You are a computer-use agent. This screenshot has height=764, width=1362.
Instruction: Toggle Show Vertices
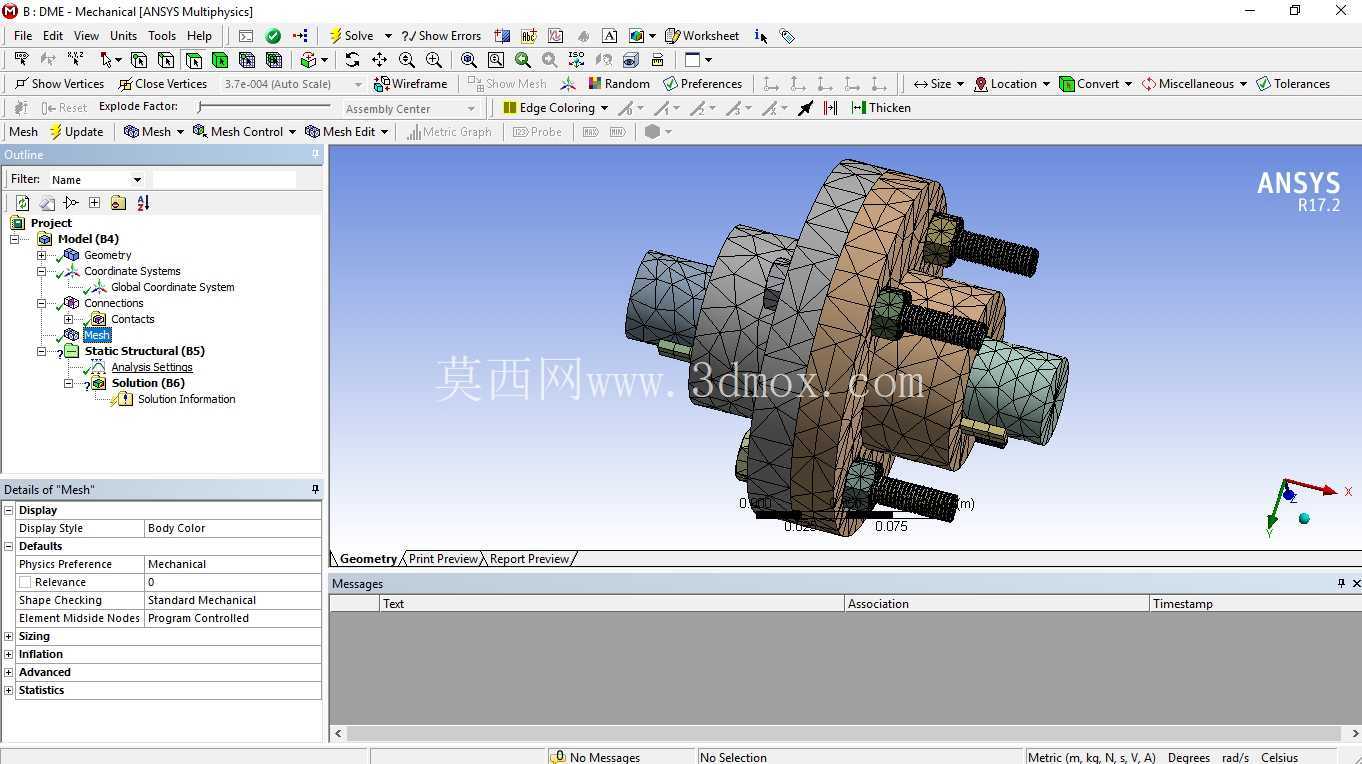pos(59,84)
